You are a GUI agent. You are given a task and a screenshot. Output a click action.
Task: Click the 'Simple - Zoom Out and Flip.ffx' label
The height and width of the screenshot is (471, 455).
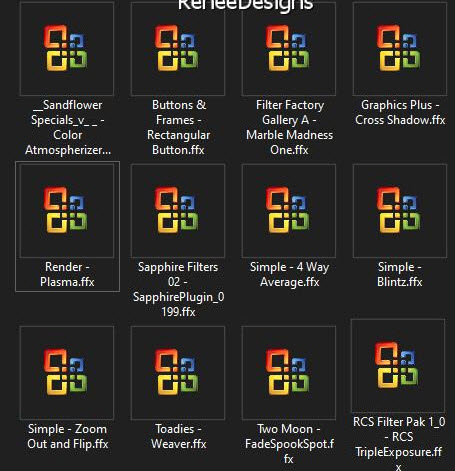[x=68, y=436]
